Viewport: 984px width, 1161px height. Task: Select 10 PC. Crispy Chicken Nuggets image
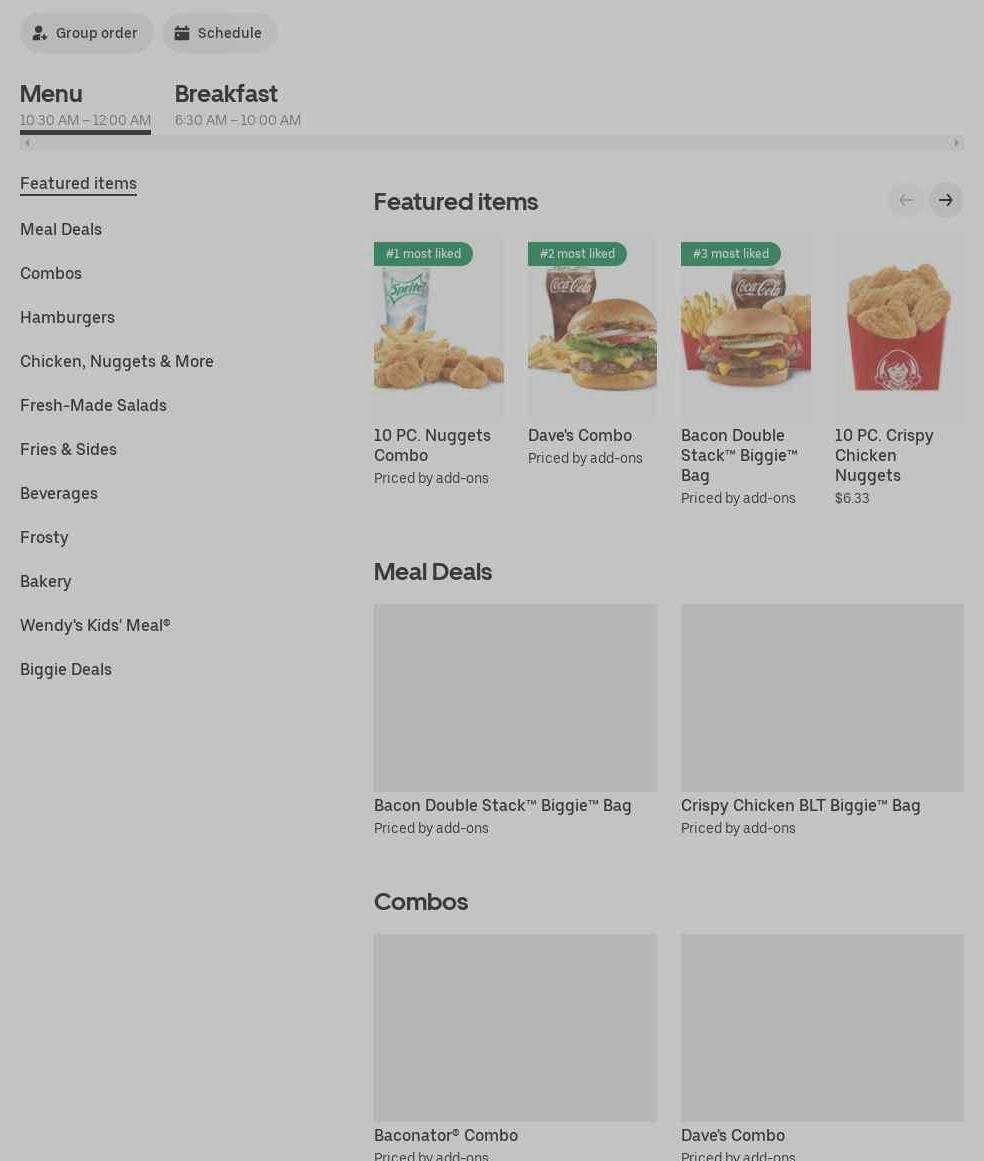[899, 326]
